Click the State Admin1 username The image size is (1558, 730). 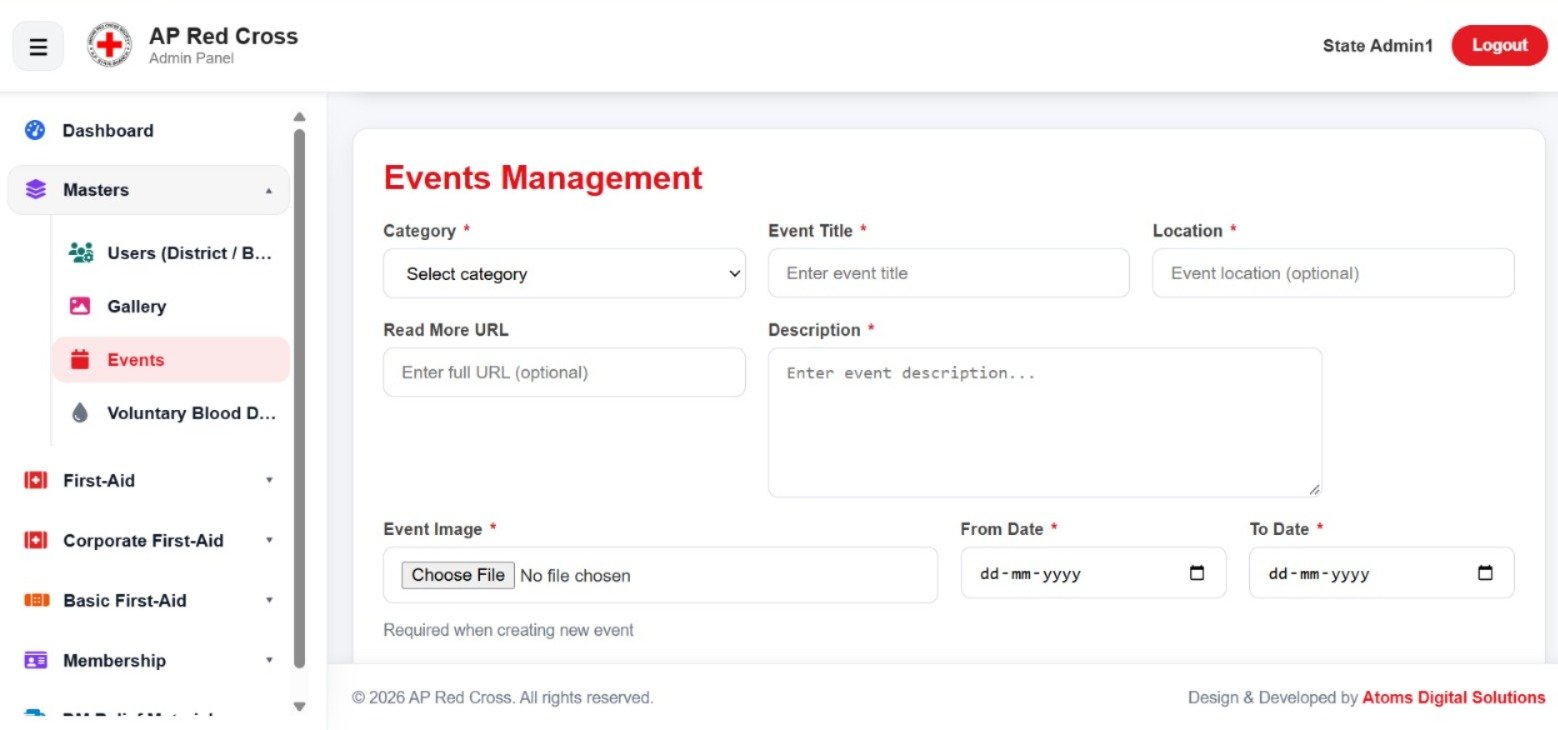point(1378,45)
